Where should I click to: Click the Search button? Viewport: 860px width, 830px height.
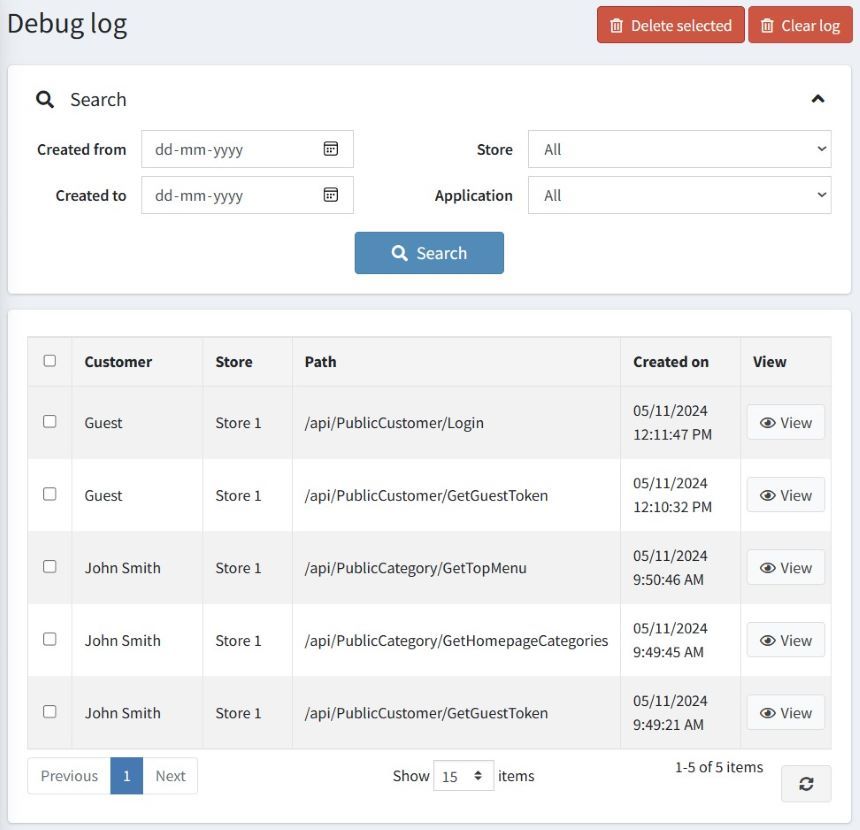point(429,253)
